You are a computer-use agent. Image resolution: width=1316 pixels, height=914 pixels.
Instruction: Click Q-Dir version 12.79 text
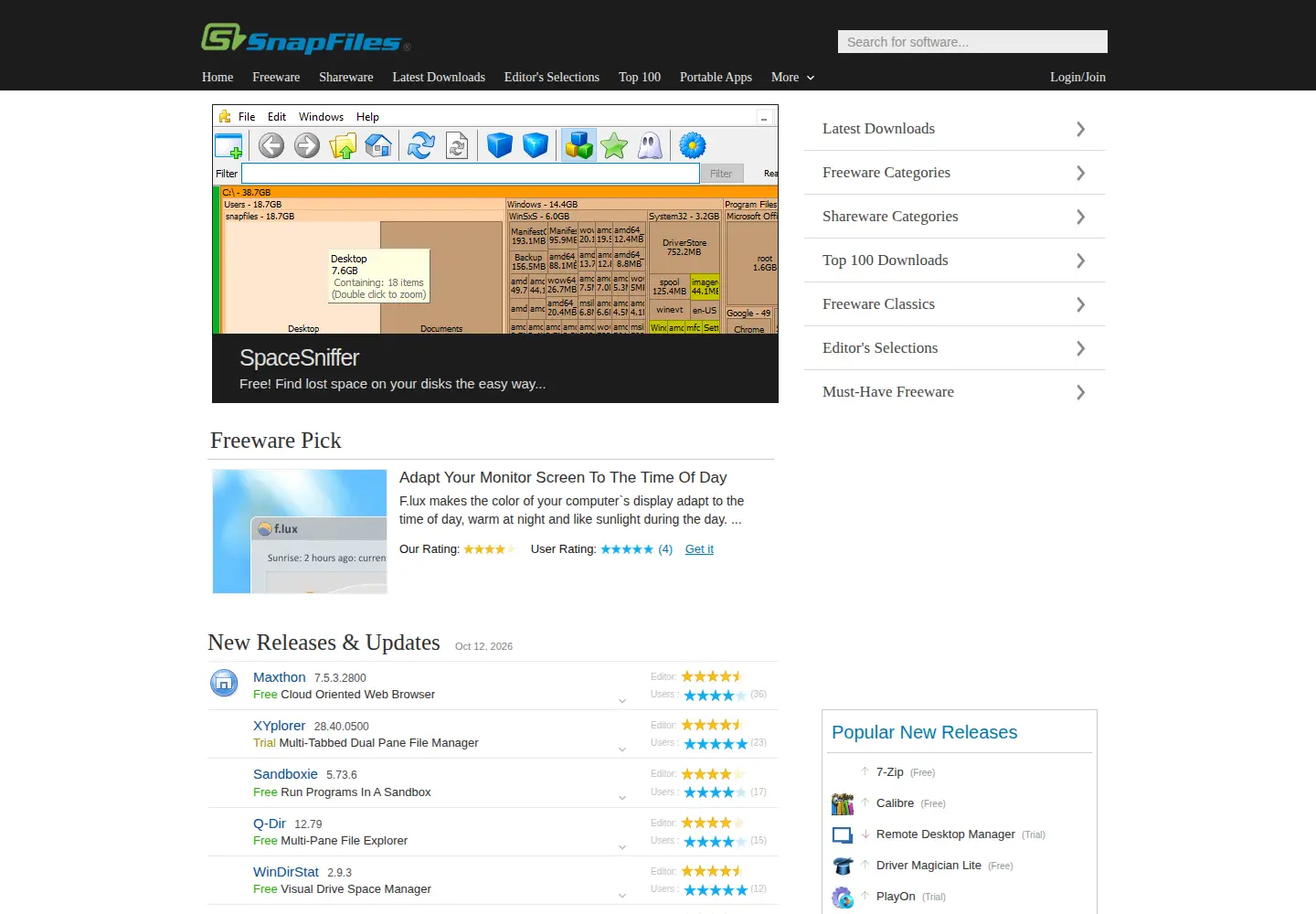coord(308,824)
